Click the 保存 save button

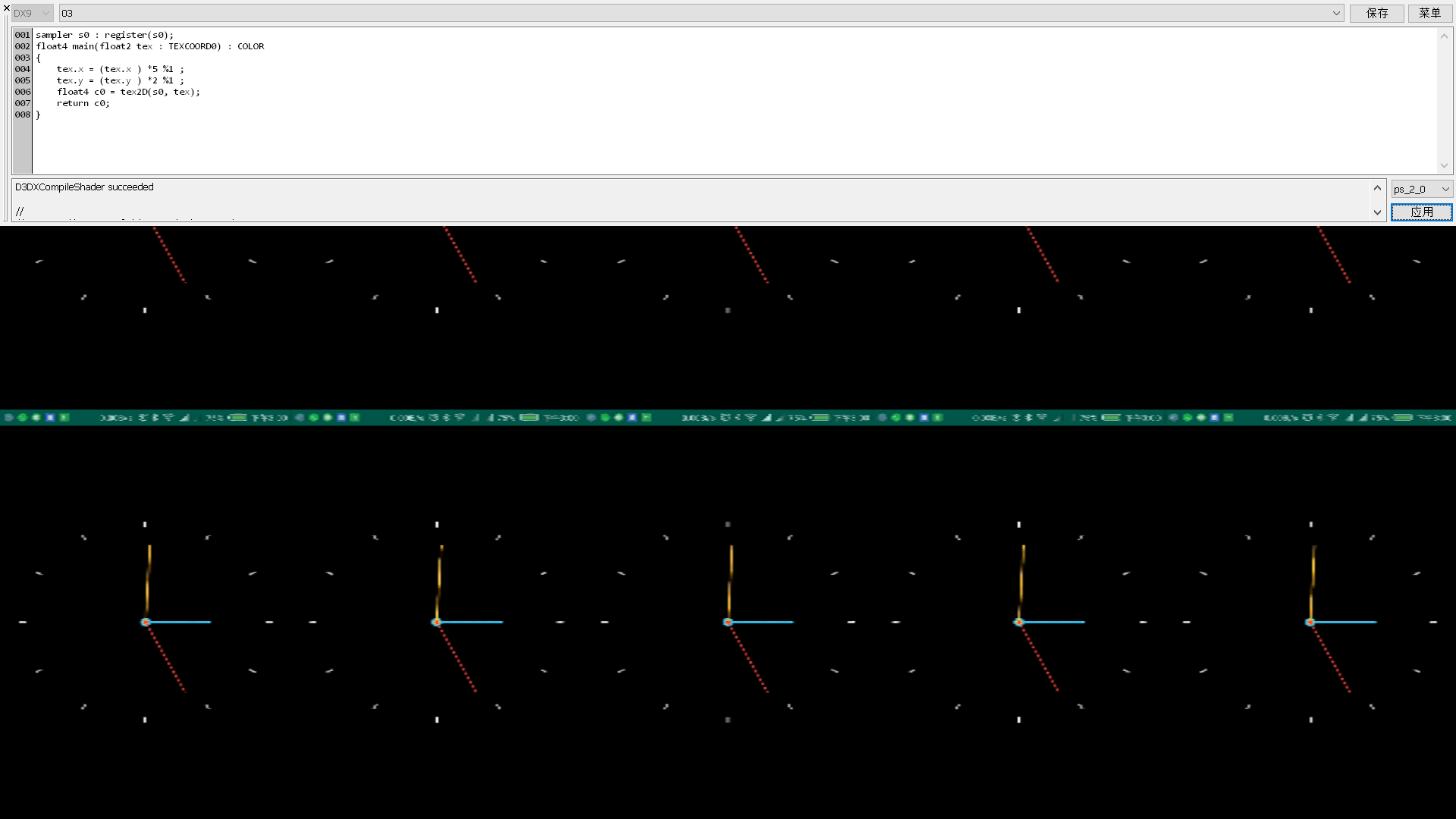pyautogui.click(x=1376, y=13)
